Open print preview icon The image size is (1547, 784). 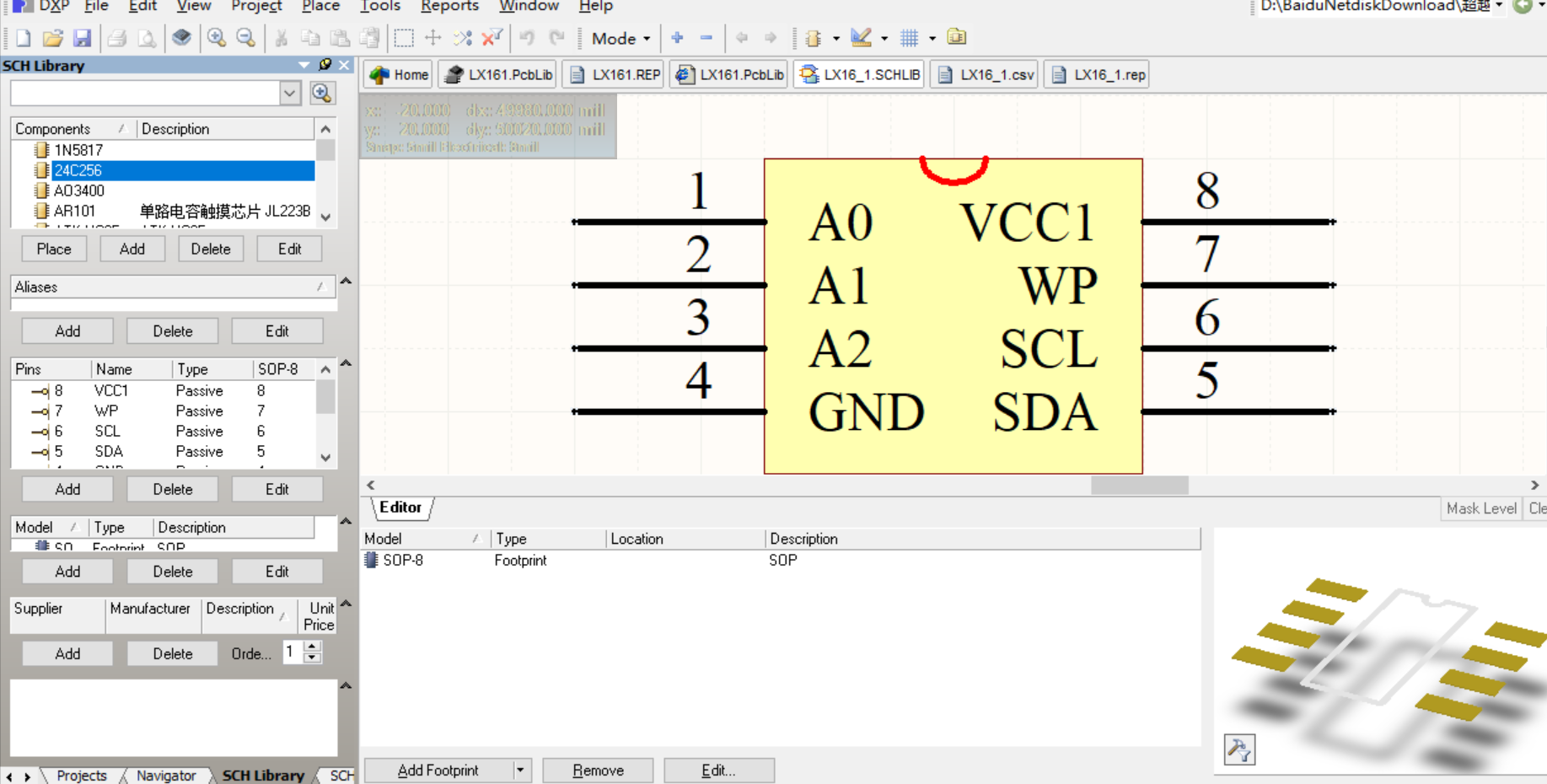(147, 38)
